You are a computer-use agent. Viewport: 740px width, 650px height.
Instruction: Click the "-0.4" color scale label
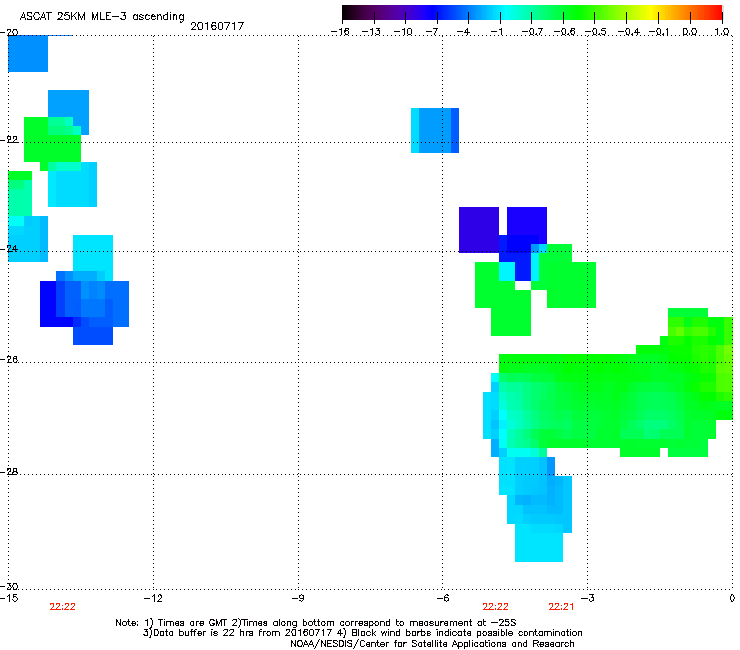(629, 32)
